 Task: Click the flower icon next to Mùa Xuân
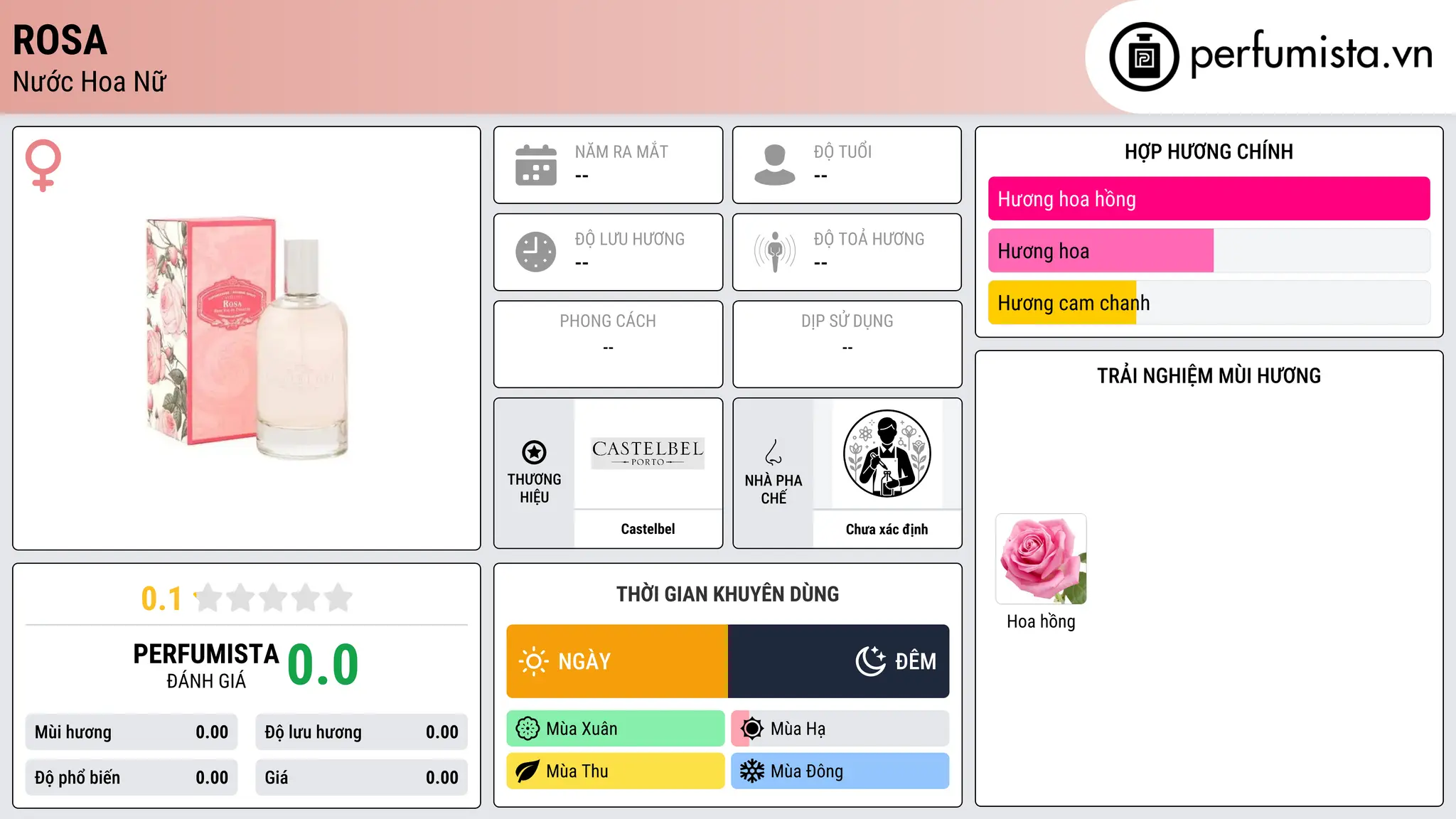click(x=528, y=729)
